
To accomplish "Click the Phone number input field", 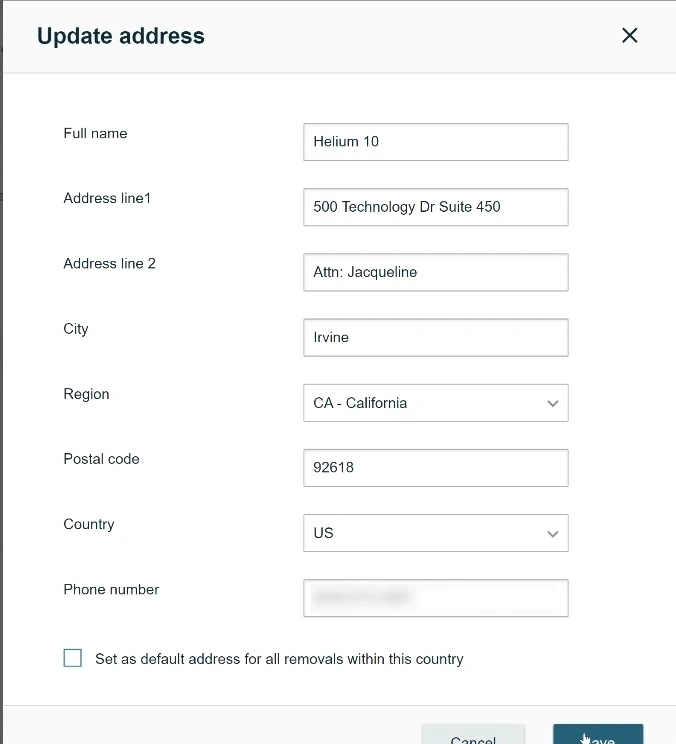I will pos(435,598).
